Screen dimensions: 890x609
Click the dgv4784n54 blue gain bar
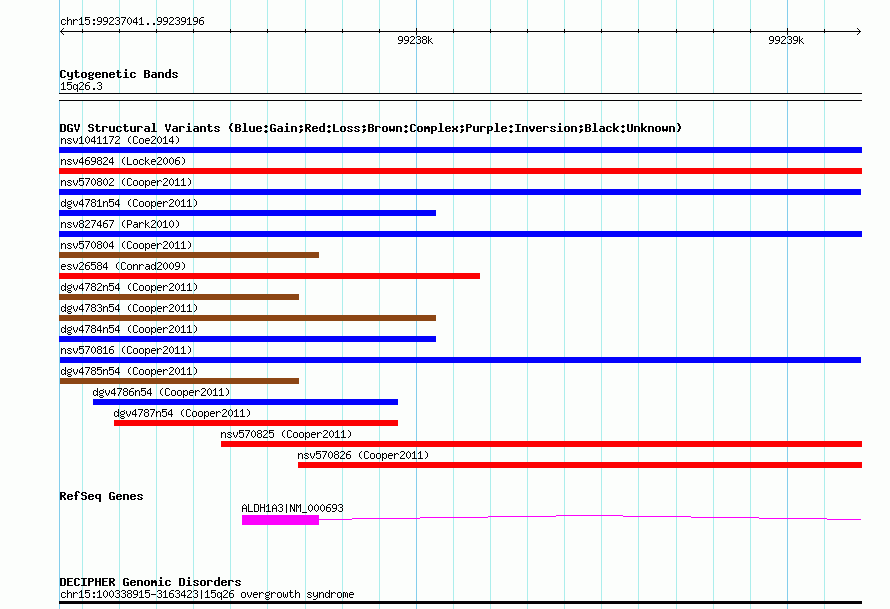click(x=247, y=339)
